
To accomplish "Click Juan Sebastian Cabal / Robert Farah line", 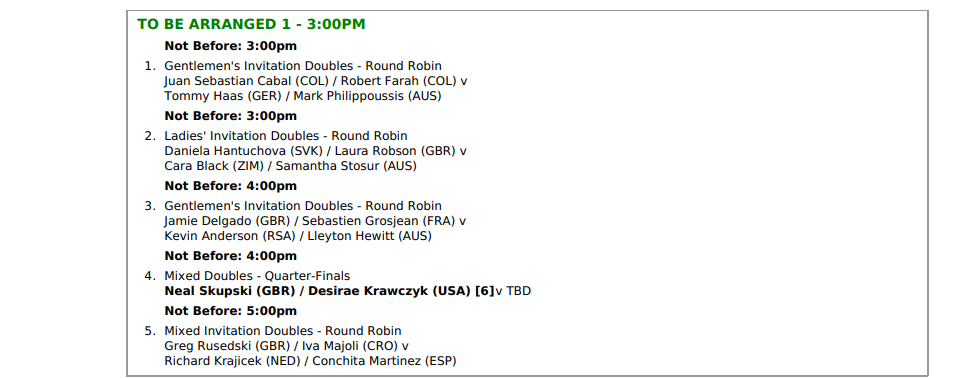I will pyautogui.click(x=316, y=81).
